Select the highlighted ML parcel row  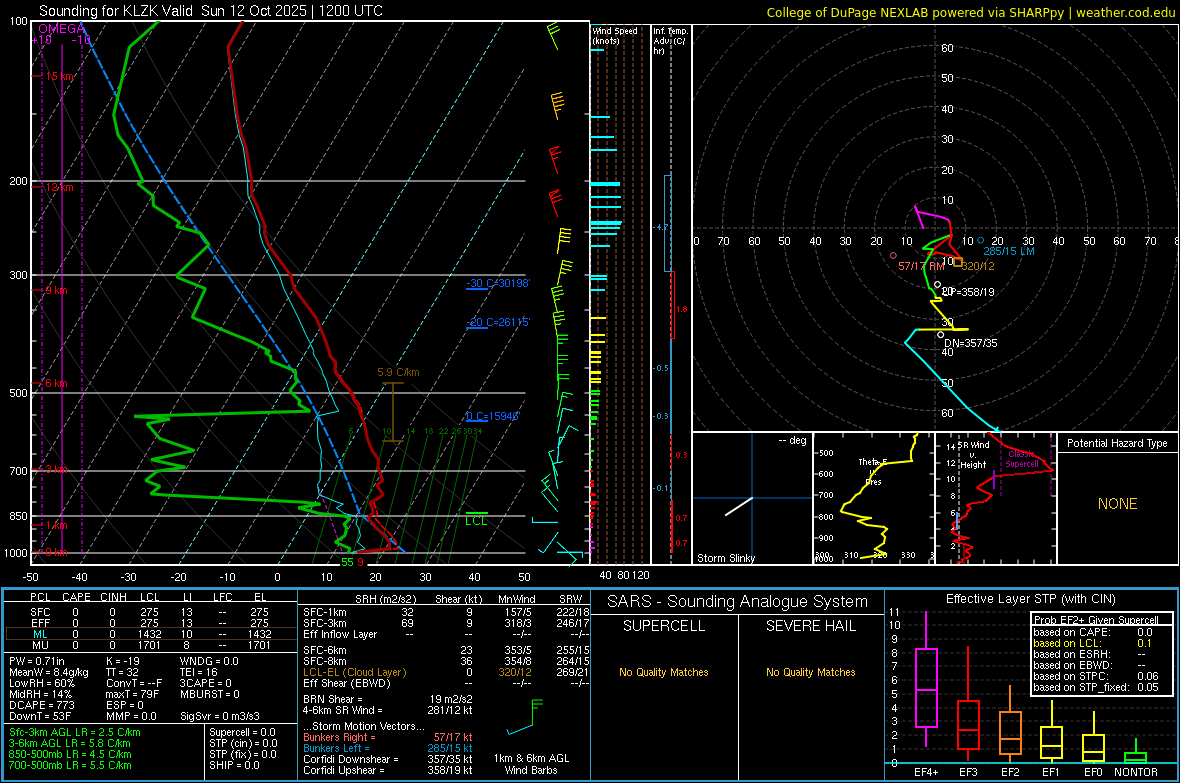click(151, 634)
